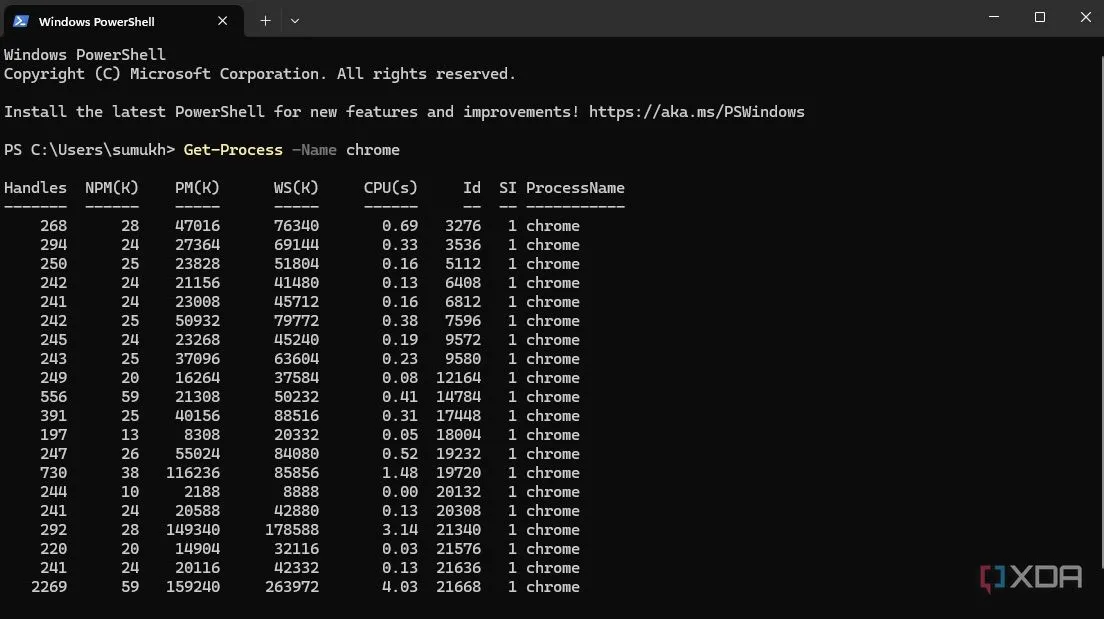Click process Id 6408
Screen dimensions: 1104x619
pos(463,283)
